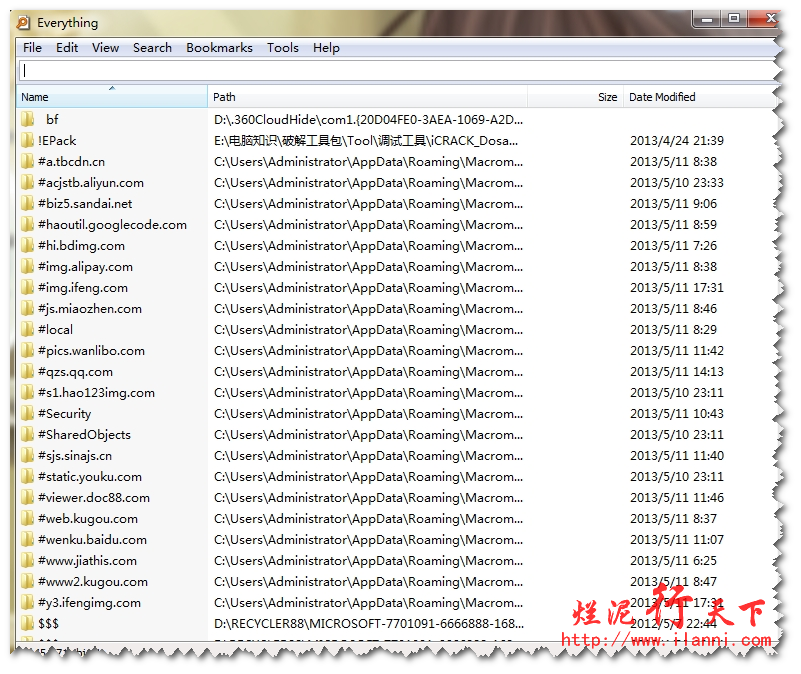The width and height of the screenshot is (801, 674).
Task: Open the Tools menu
Action: click(x=282, y=48)
